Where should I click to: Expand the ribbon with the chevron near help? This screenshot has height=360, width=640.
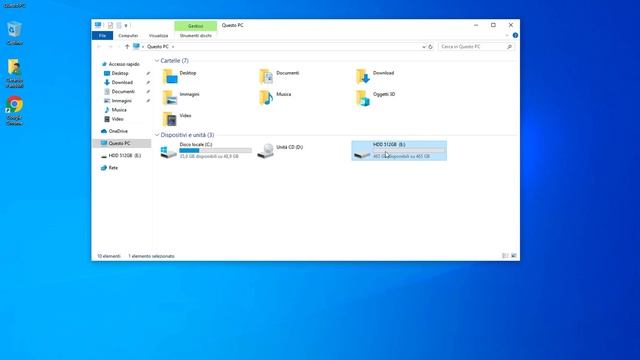click(507, 36)
